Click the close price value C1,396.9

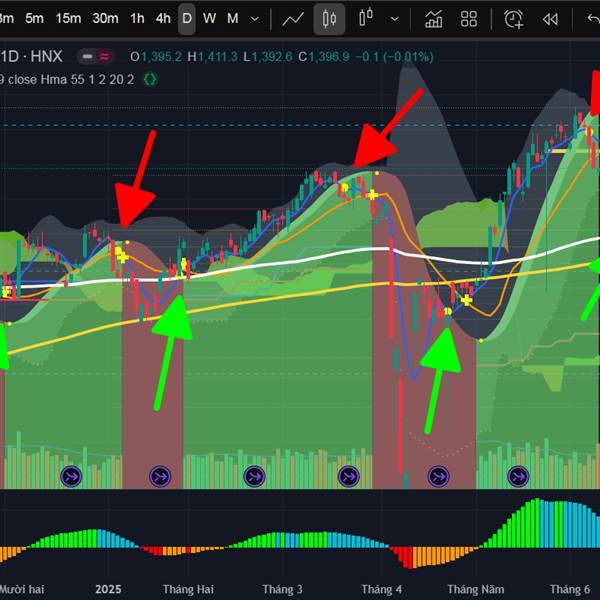[324, 57]
